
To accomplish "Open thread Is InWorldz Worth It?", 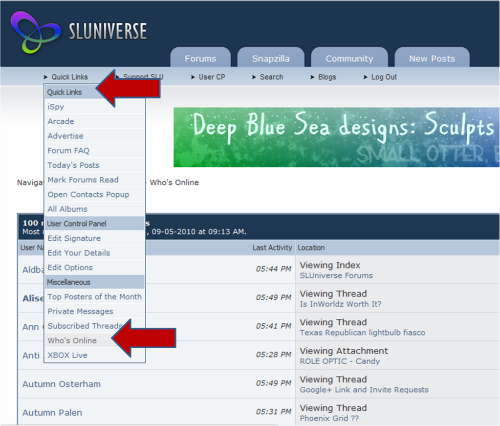I will pos(340,304).
